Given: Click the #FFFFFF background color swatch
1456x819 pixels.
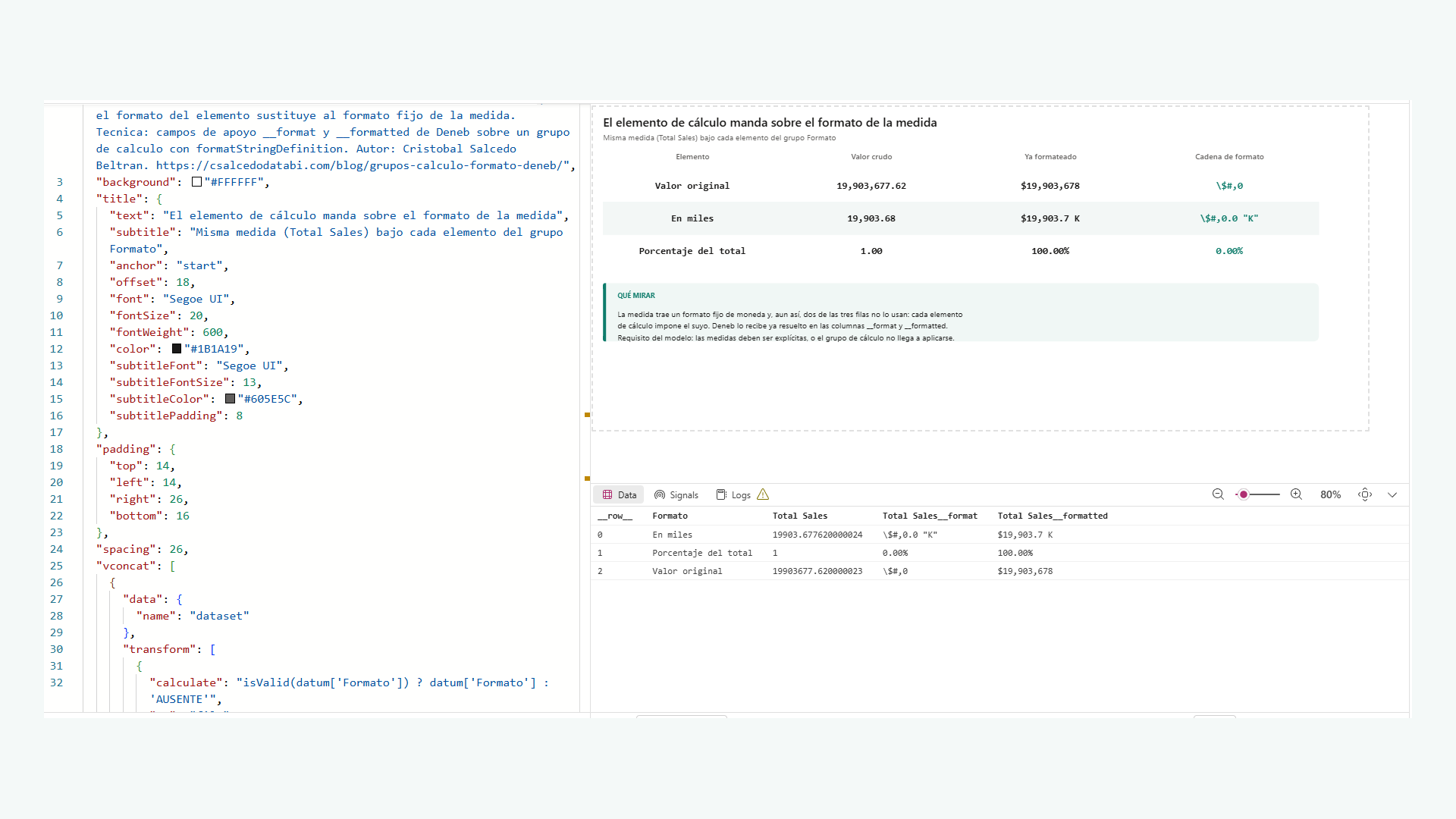Looking at the screenshot, I should (196, 182).
